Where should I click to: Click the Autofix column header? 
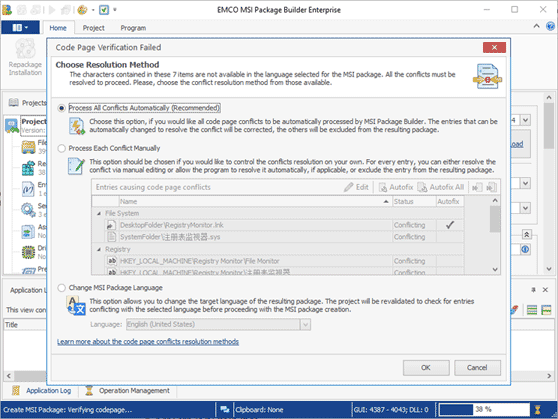450,201
